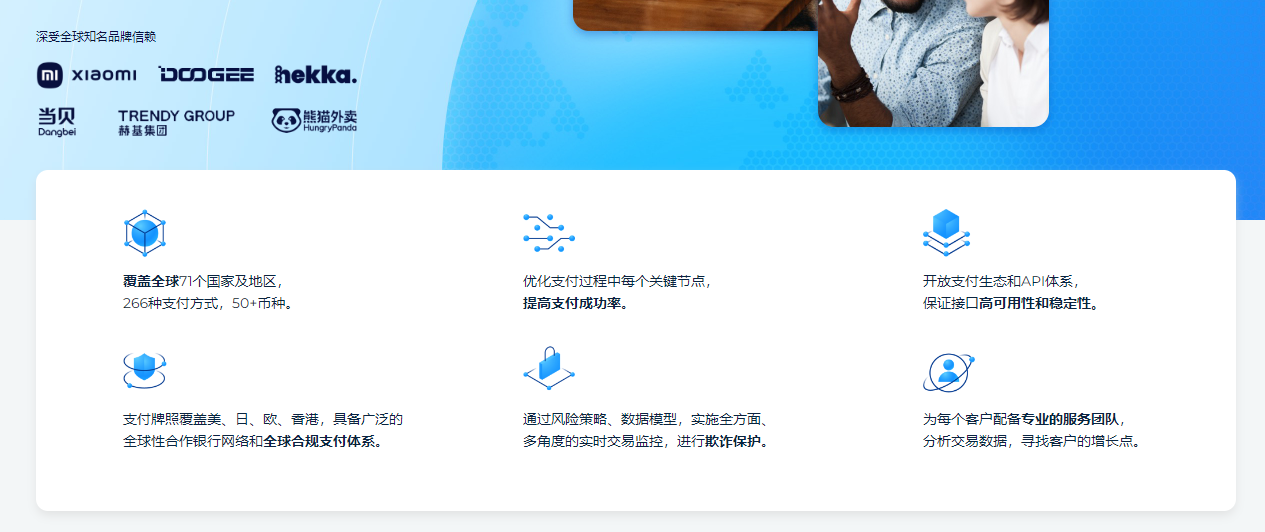Click the text 支付牌照覆盖美、日、欧、香港

[x=222, y=419]
